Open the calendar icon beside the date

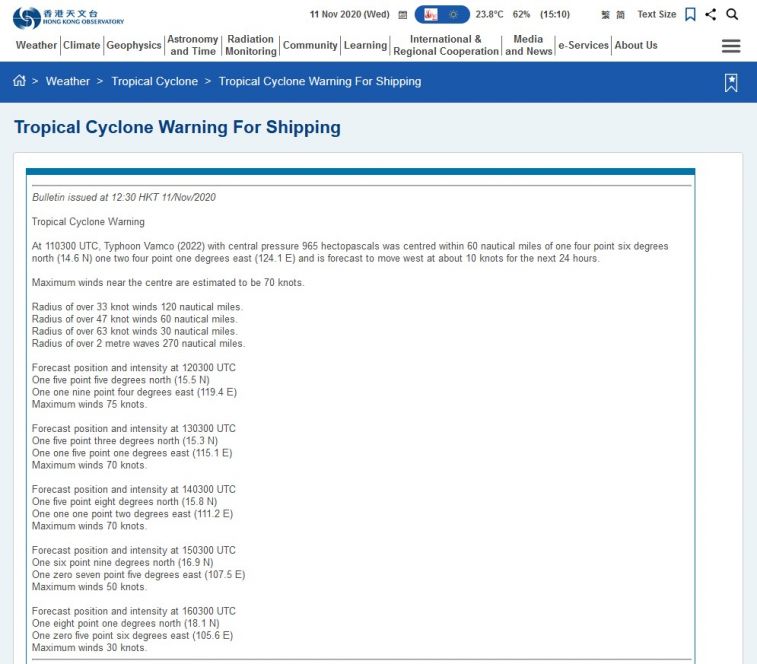click(402, 15)
